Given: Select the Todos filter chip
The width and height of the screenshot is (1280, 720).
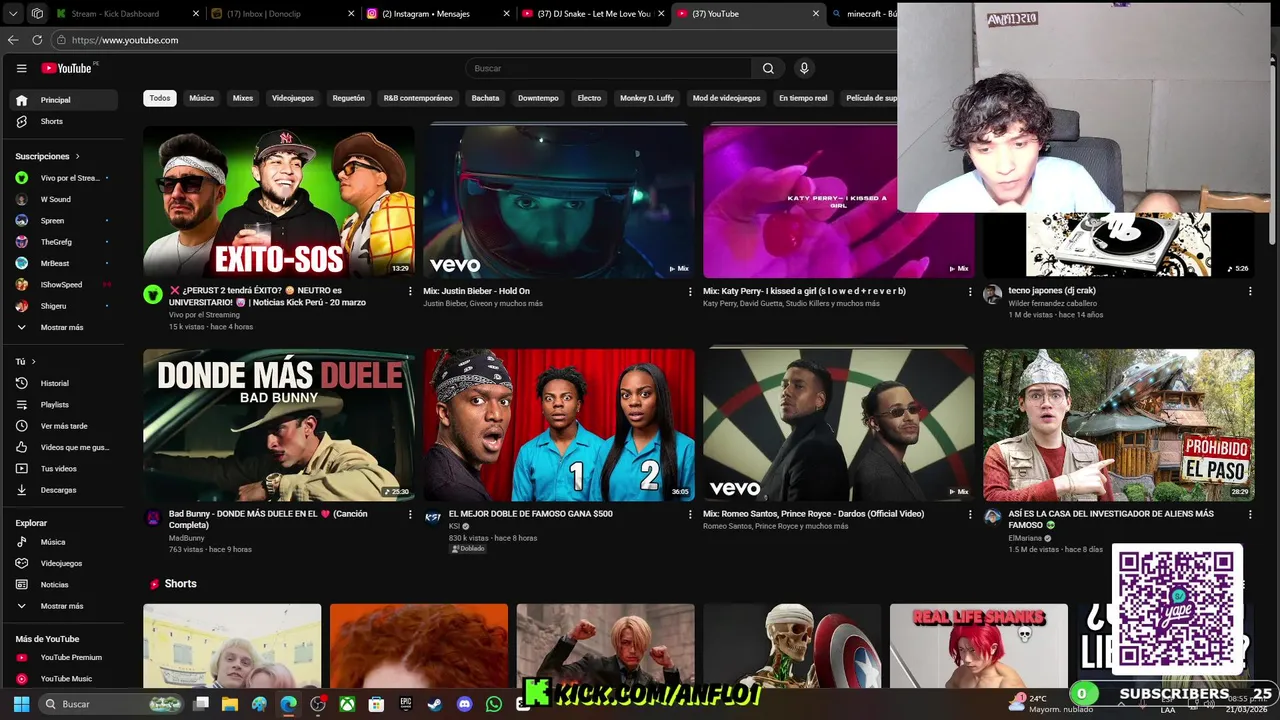Looking at the screenshot, I should tap(160, 98).
